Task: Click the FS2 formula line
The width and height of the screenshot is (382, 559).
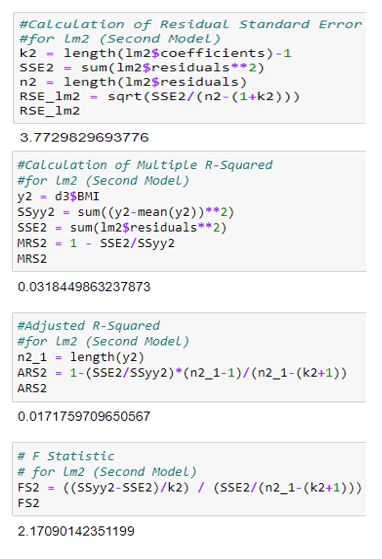Action: point(190,488)
